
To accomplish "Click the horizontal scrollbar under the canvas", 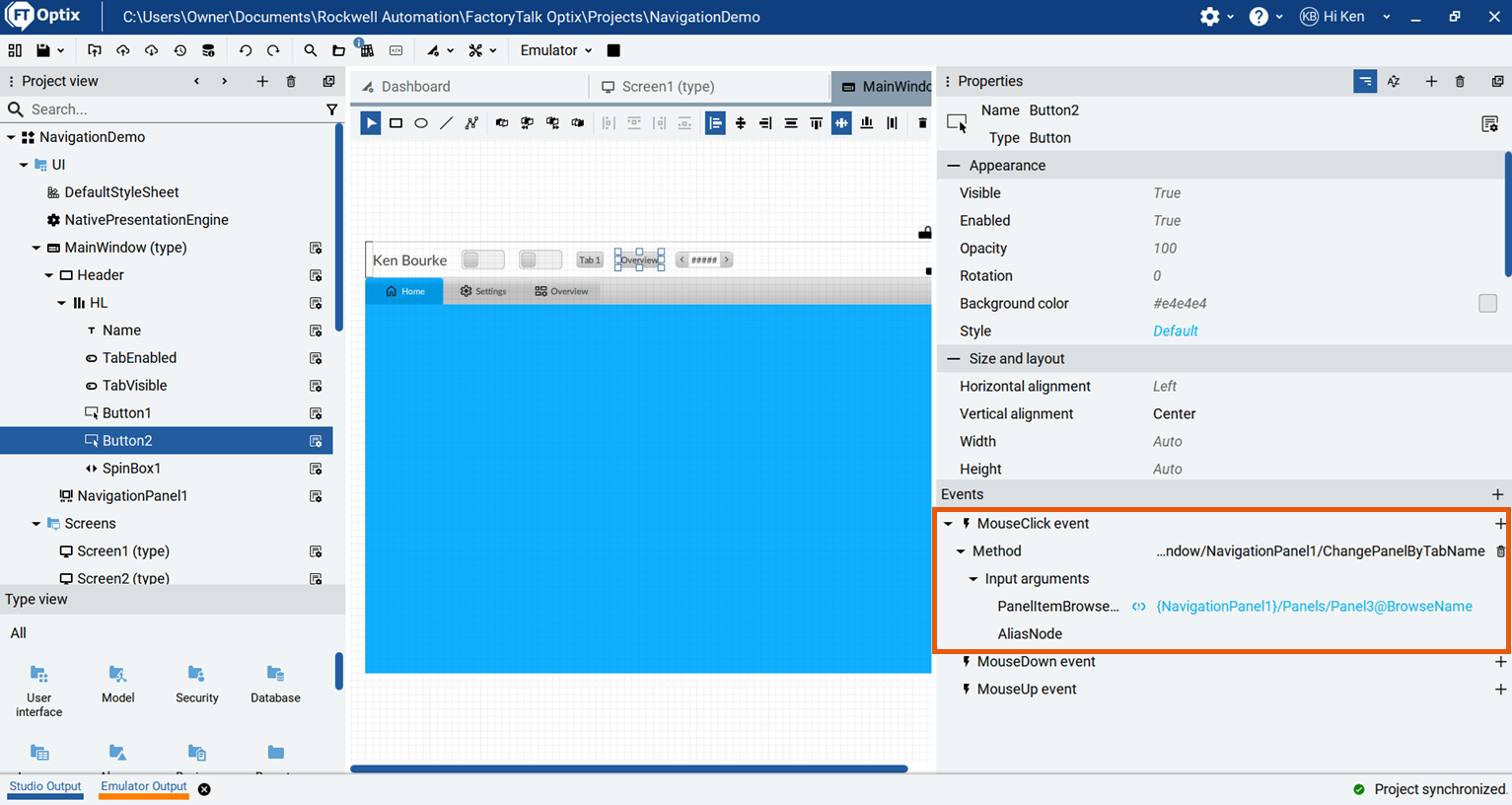I will [x=629, y=769].
